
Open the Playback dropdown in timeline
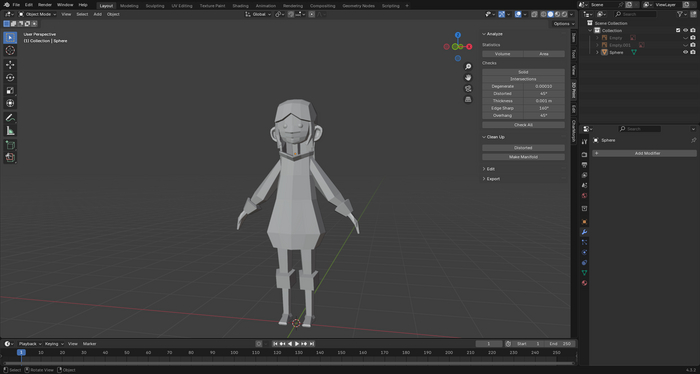click(30, 344)
